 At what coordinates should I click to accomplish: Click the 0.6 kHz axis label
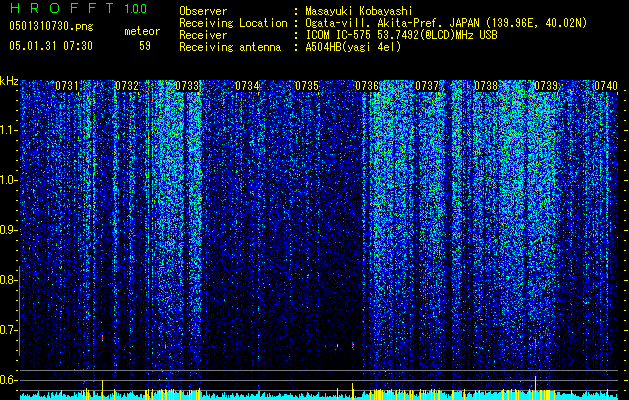[8, 380]
